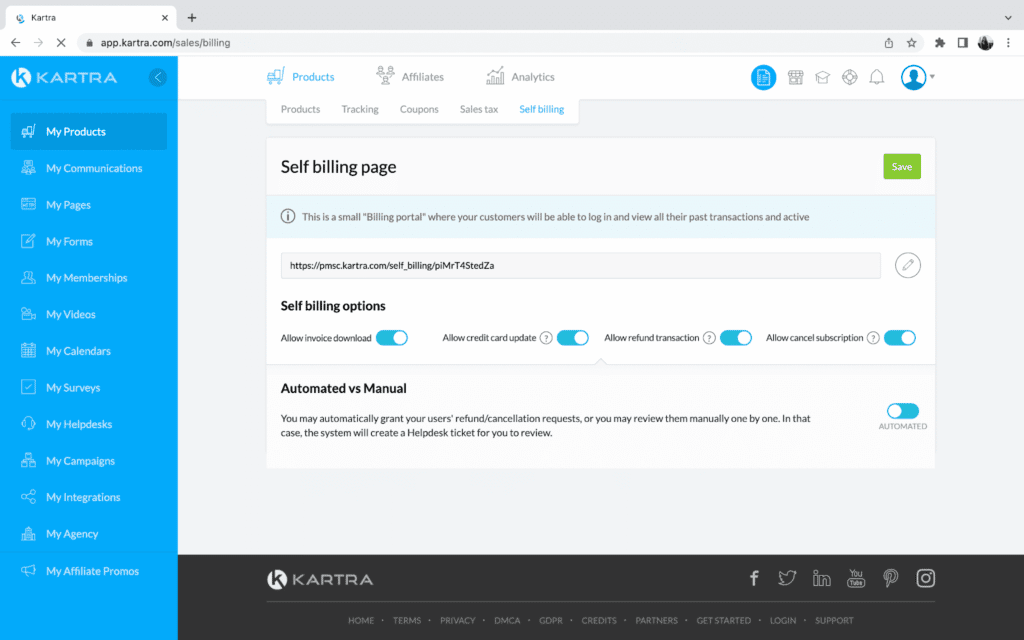Open the PRIVACY footer link
Screen dimensions: 1024x640
click(x=457, y=620)
